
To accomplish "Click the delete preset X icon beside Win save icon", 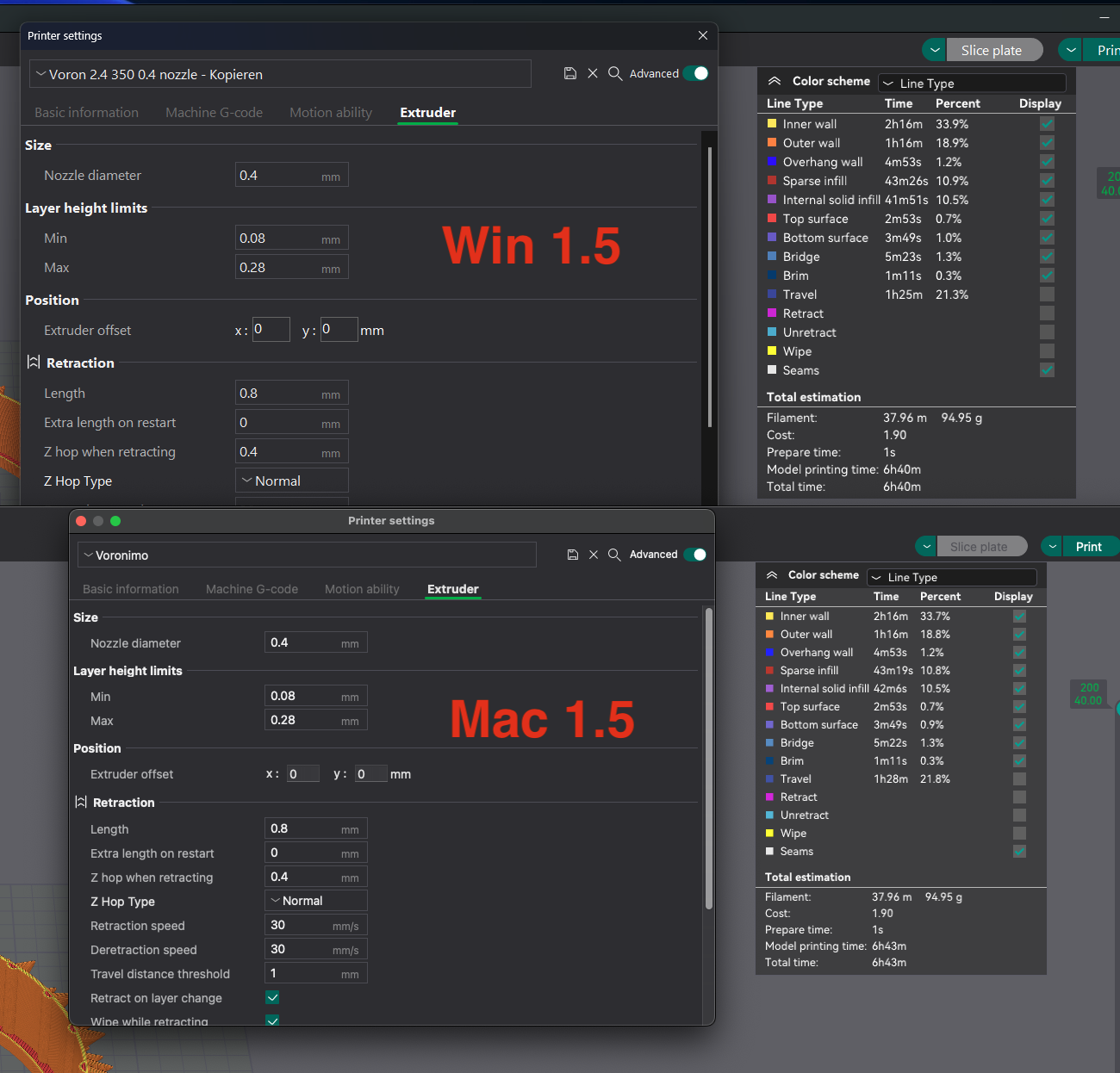I will click(x=593, y=73).
